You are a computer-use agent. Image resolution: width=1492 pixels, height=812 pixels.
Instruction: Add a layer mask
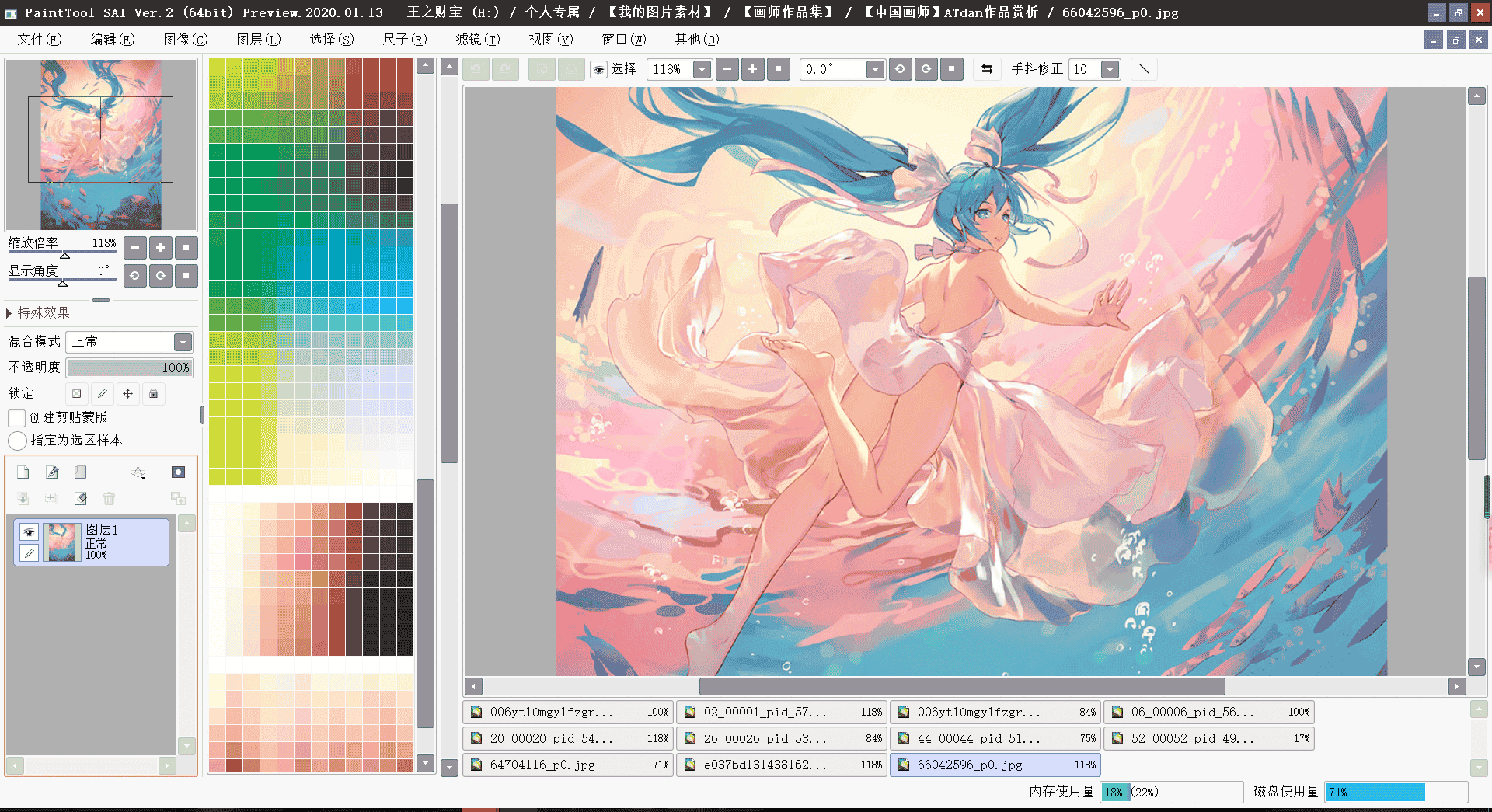[178, 472]
